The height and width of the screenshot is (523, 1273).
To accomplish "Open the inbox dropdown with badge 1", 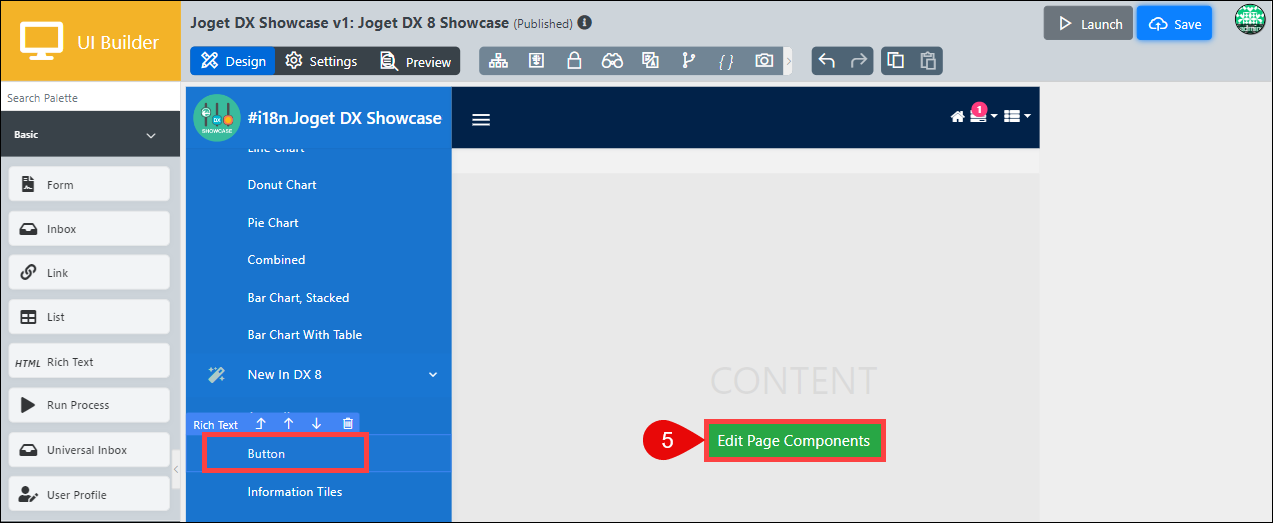I will pyautogui.click(x=983, y=115).
